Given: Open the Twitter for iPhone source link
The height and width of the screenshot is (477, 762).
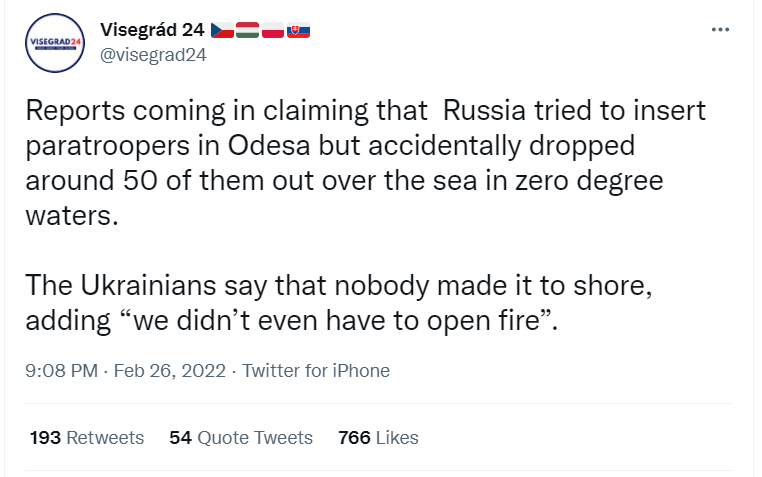Looking at the screenshot, I should 316,371.
